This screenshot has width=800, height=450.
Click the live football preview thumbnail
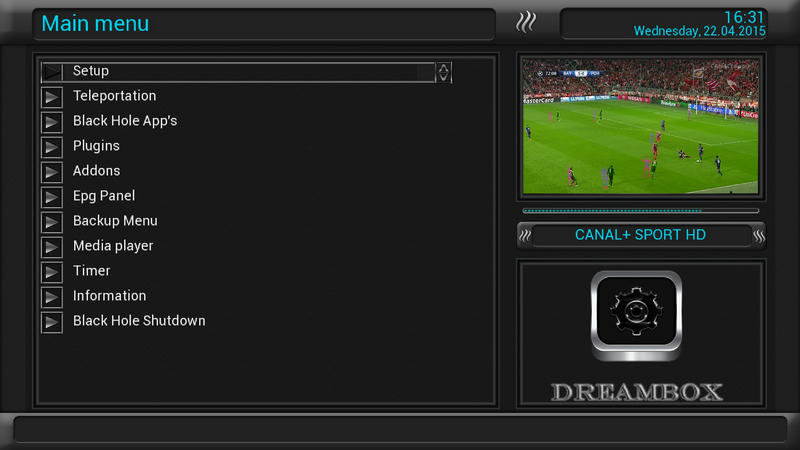(x=641, y=126)
